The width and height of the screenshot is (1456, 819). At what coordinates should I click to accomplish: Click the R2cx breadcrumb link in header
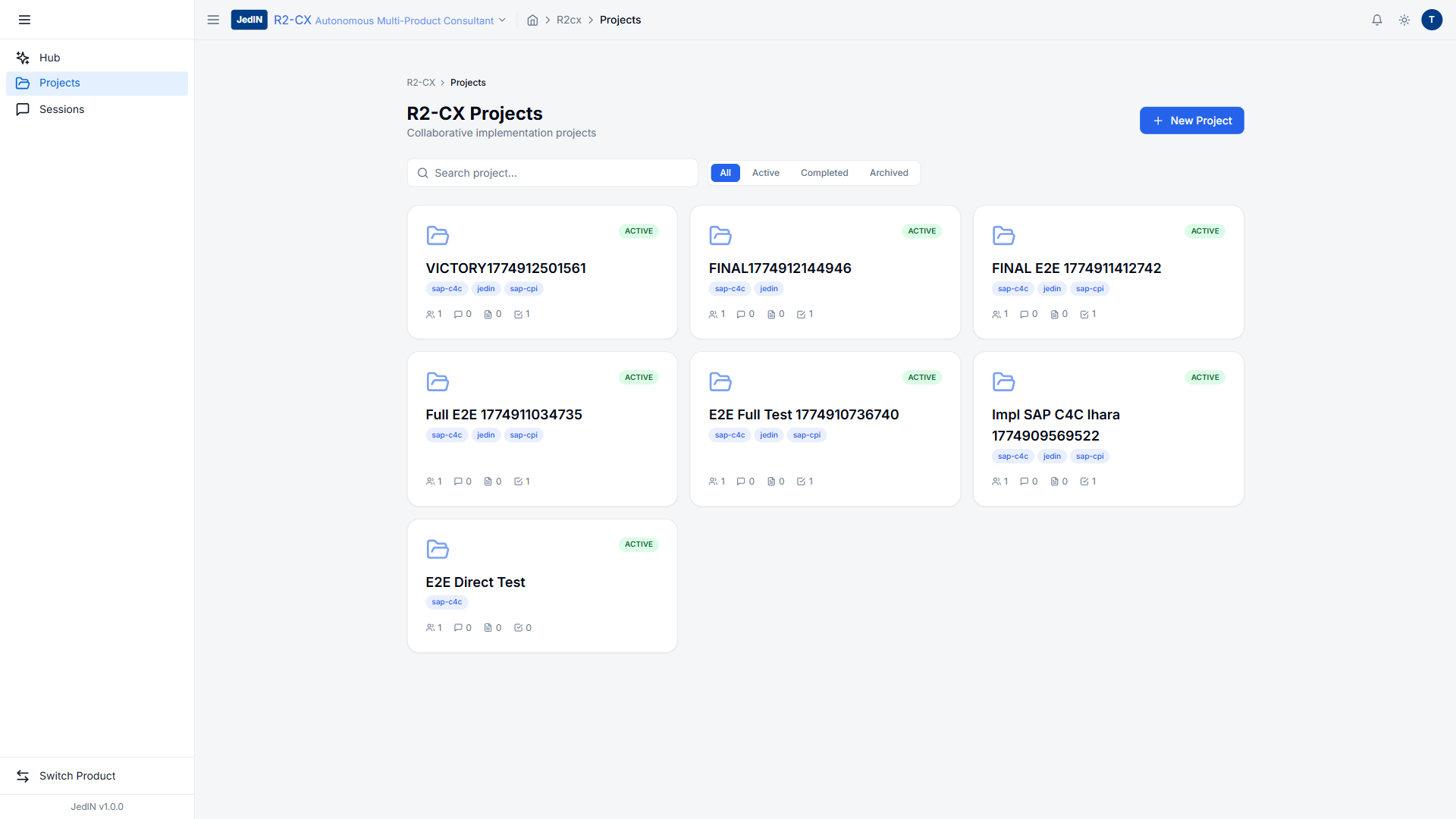[x=569, y=20]
